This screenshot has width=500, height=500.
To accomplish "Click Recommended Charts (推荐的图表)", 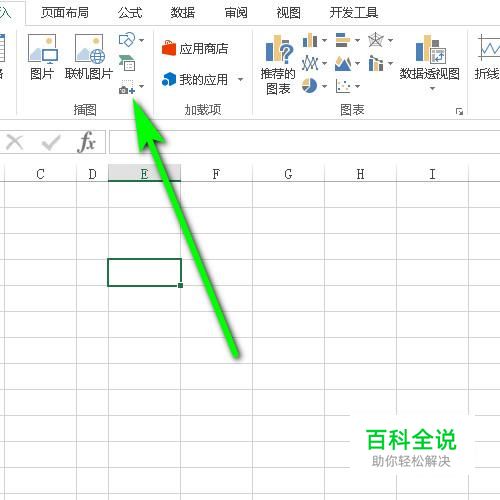I will tap(278, 65).
